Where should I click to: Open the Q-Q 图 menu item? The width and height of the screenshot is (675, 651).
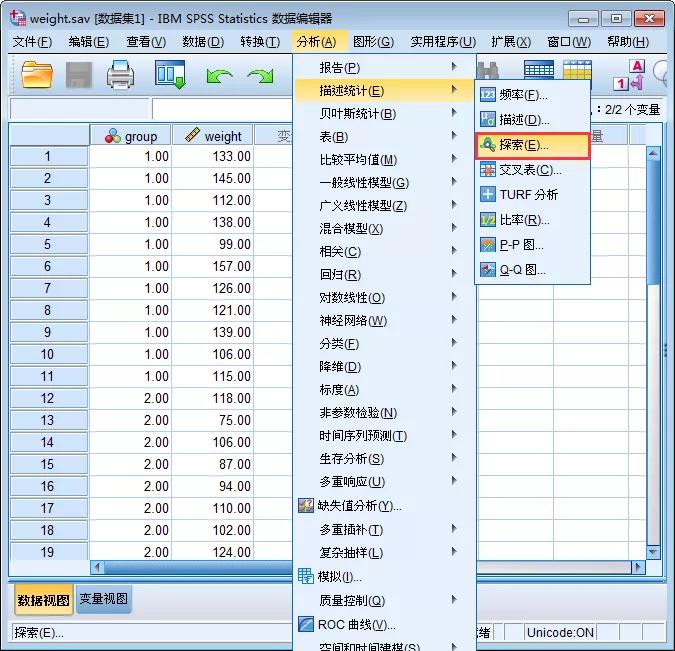533,270
